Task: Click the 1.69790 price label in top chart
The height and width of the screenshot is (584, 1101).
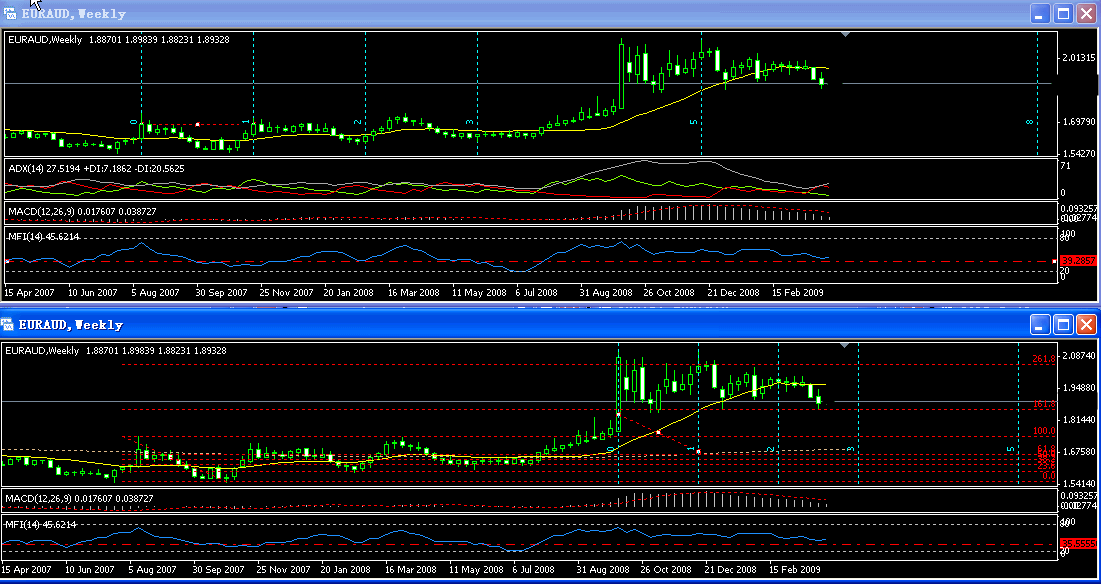Action: (1080, 122)
